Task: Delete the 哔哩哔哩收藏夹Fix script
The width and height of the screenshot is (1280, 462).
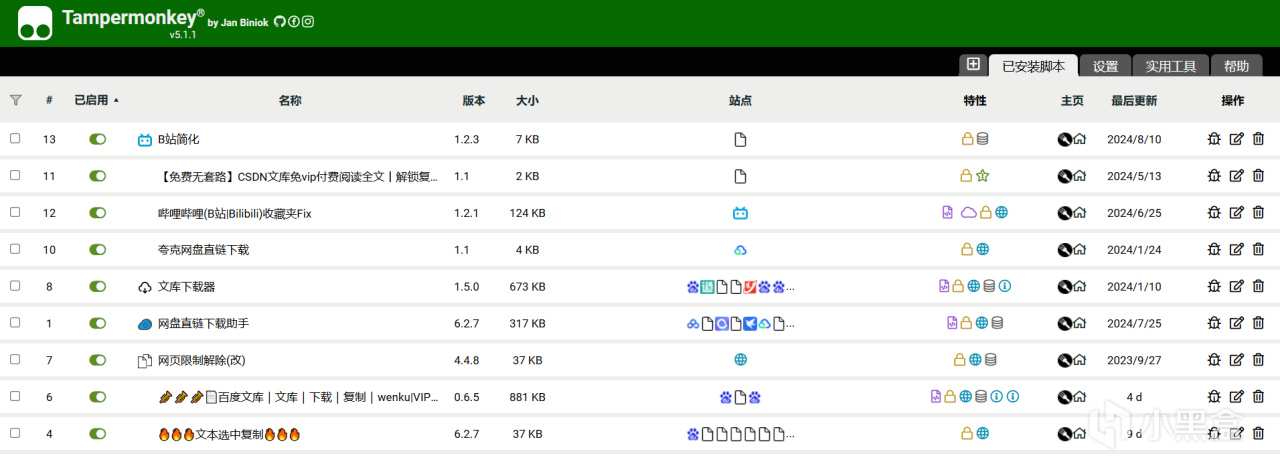Action: click(1258, 212)
